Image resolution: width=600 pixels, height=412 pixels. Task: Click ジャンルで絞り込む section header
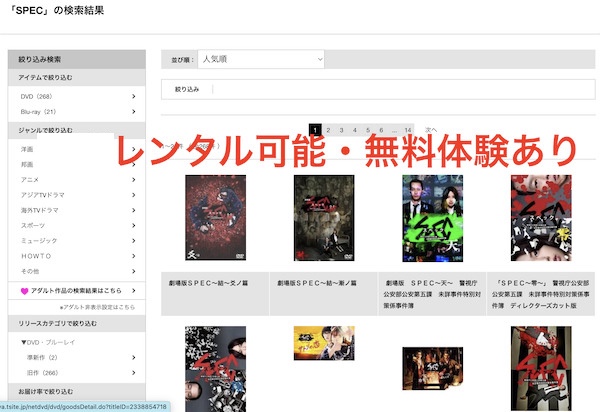click(x=77, y=130)
